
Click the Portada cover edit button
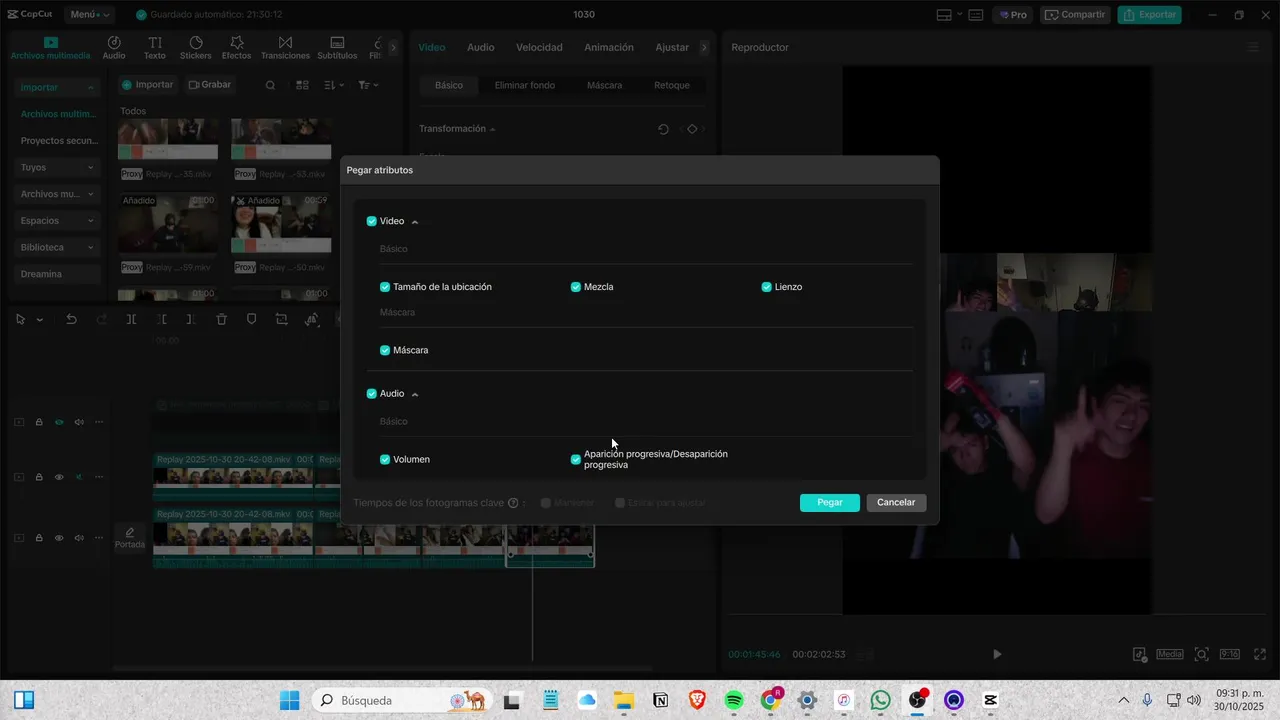[x=130, y=538]
